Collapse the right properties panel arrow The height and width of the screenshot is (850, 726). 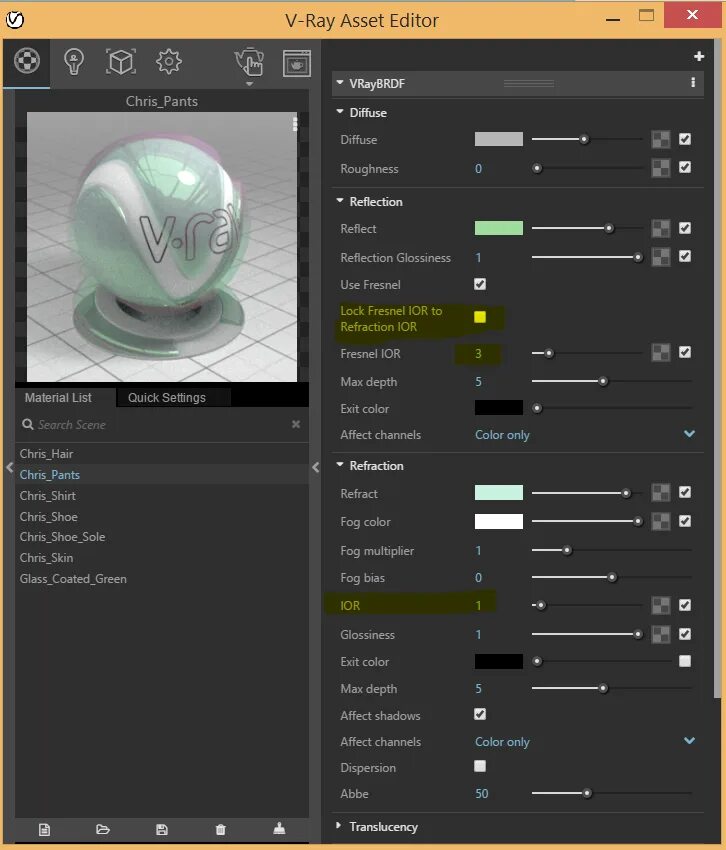click(x=316, y=467)
